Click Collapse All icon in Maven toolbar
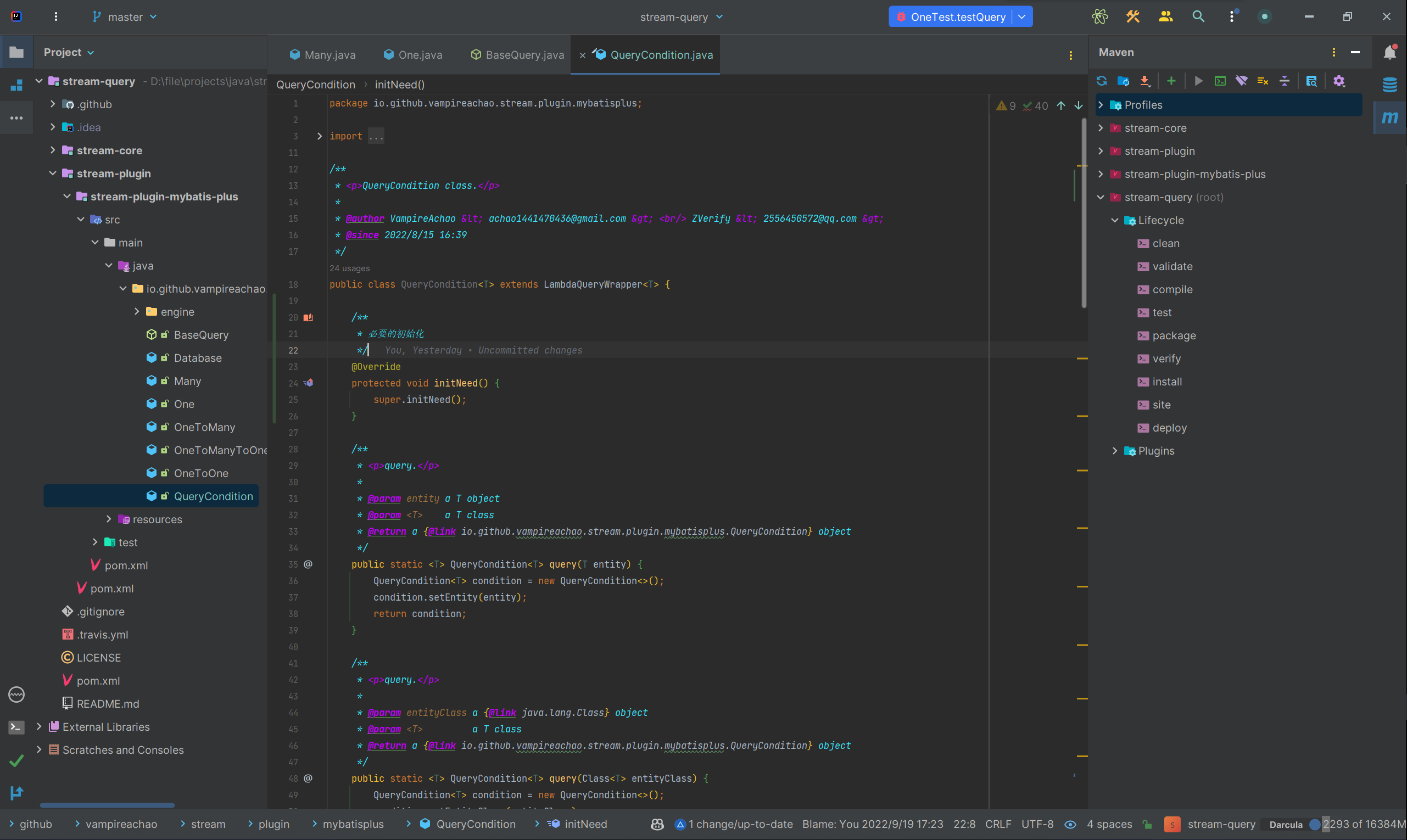 point(1284,81)
